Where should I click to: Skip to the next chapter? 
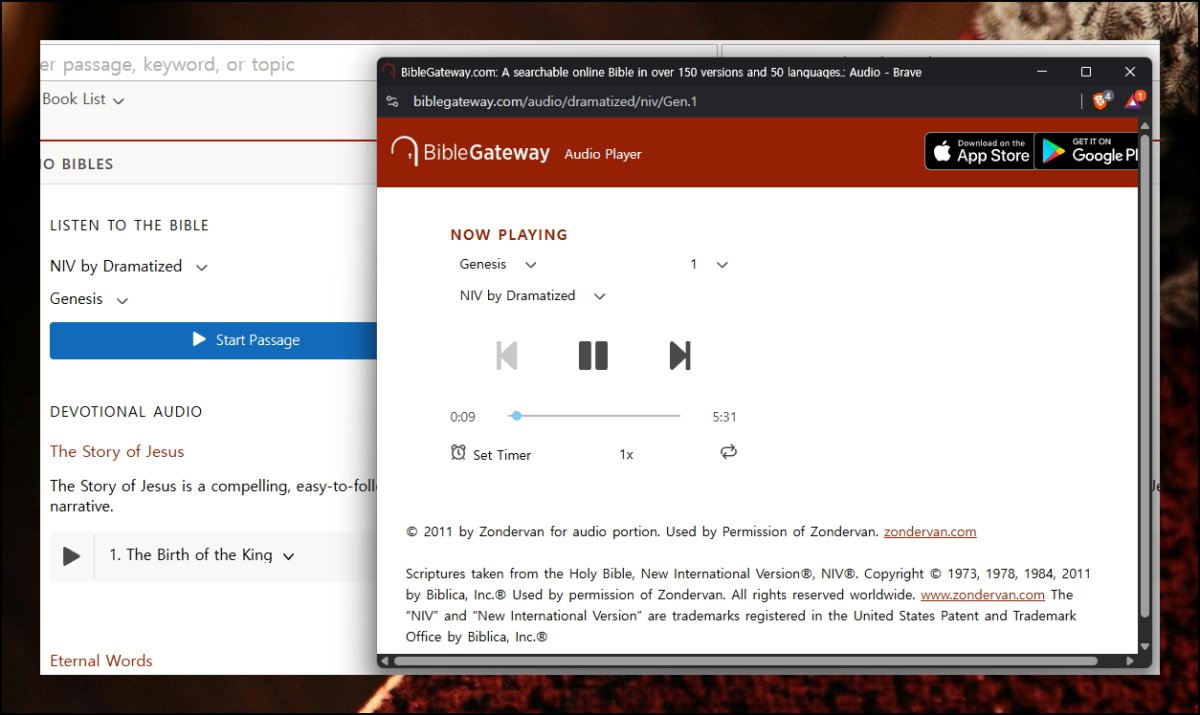(680, 356)
